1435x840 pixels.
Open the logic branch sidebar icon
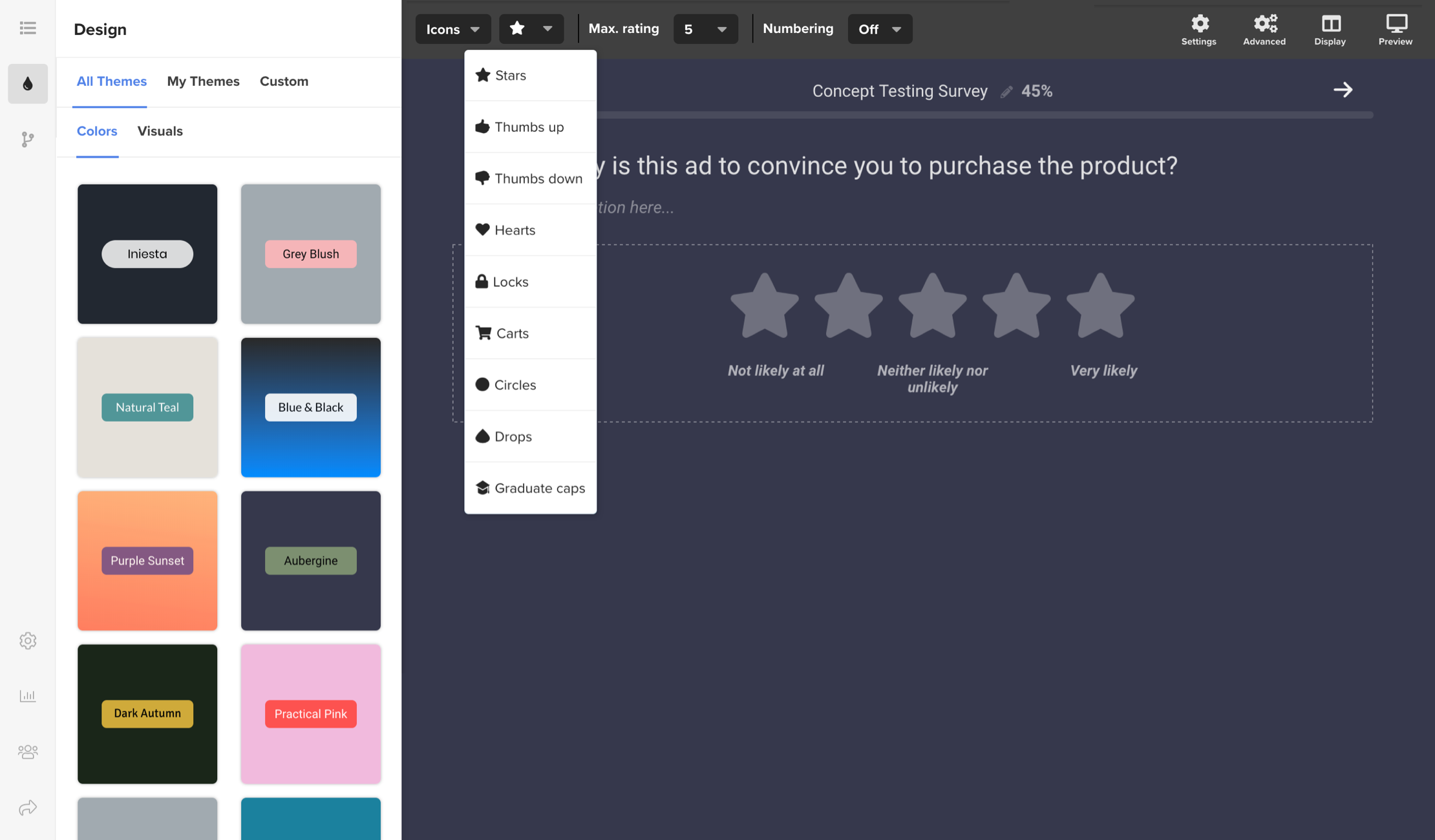(28, 140)
